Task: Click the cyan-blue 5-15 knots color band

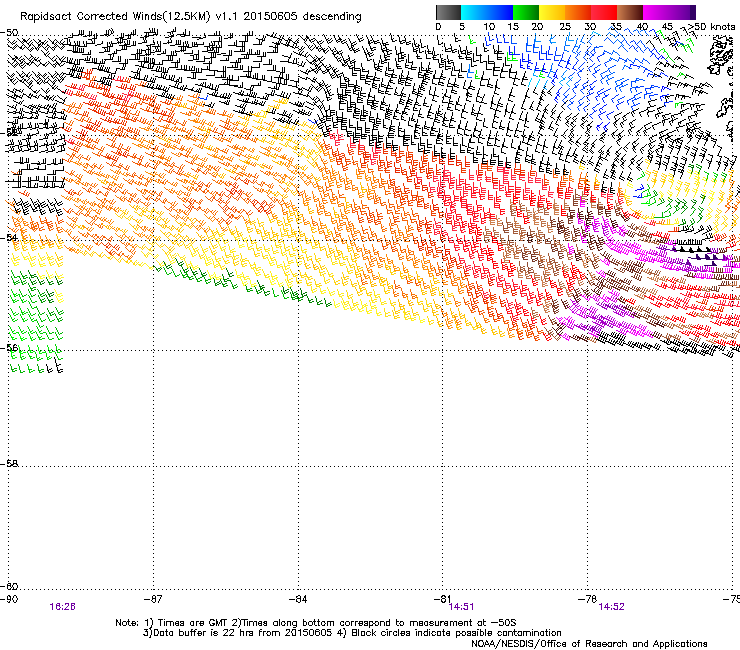Action: pos(487,12)
